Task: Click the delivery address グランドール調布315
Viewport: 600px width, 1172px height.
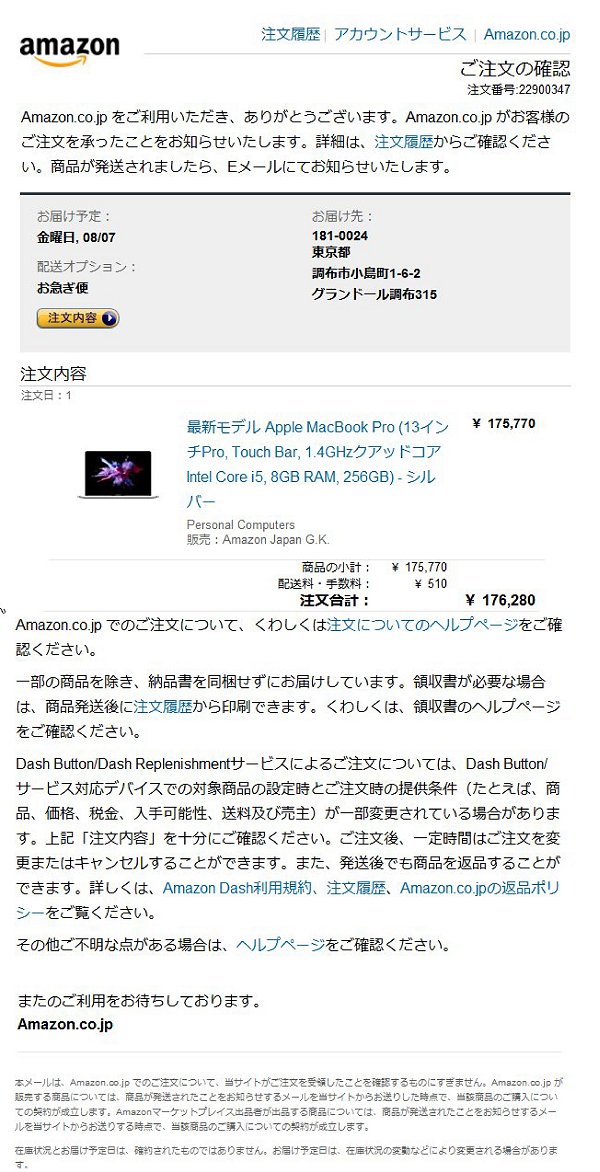Action: [x=374, y=295]
